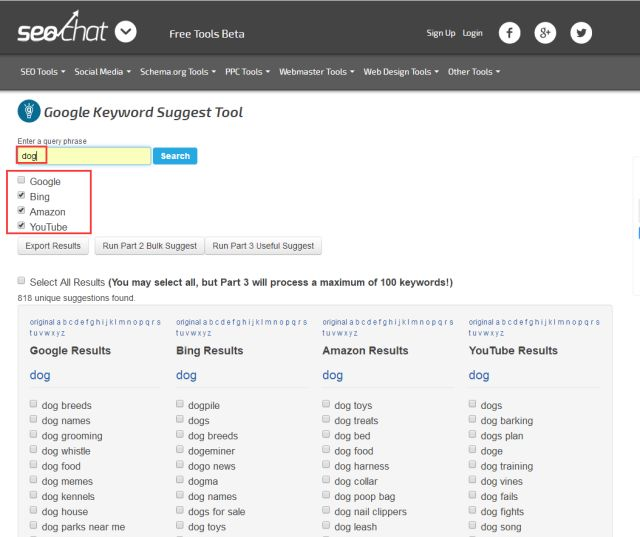Screen dimensions: 640x537
Task: Check the 'dog collar' Amazon result
Action: pos(326,479)
